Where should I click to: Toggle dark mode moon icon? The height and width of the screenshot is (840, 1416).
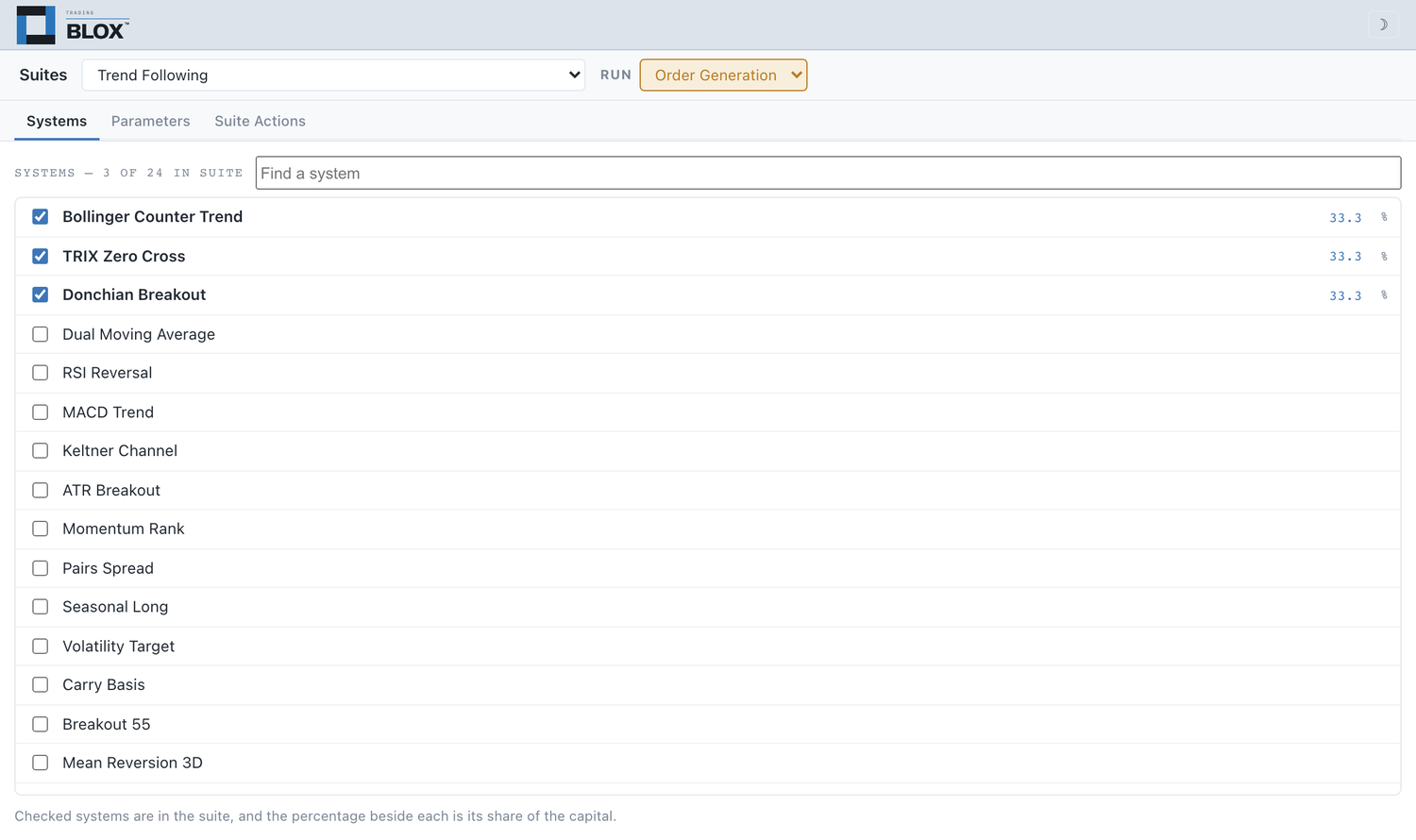(1383, 25)
